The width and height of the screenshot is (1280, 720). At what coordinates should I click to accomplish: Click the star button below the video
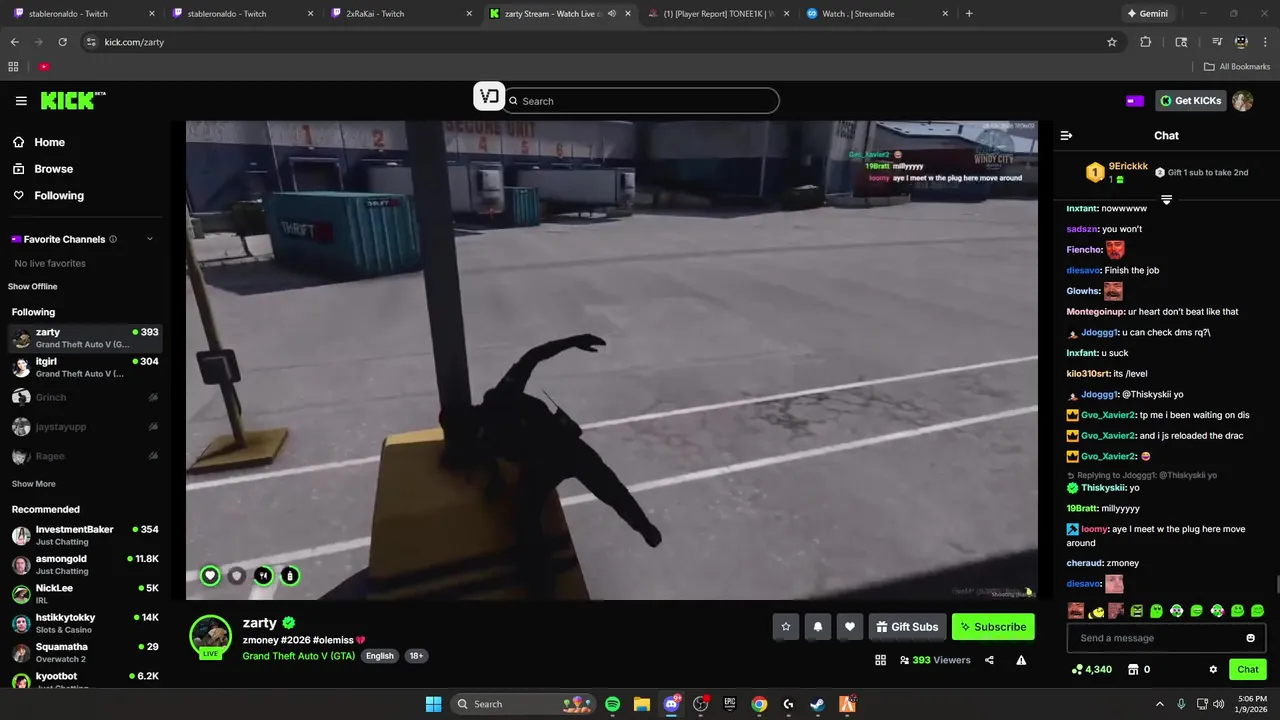coord(786,627)
